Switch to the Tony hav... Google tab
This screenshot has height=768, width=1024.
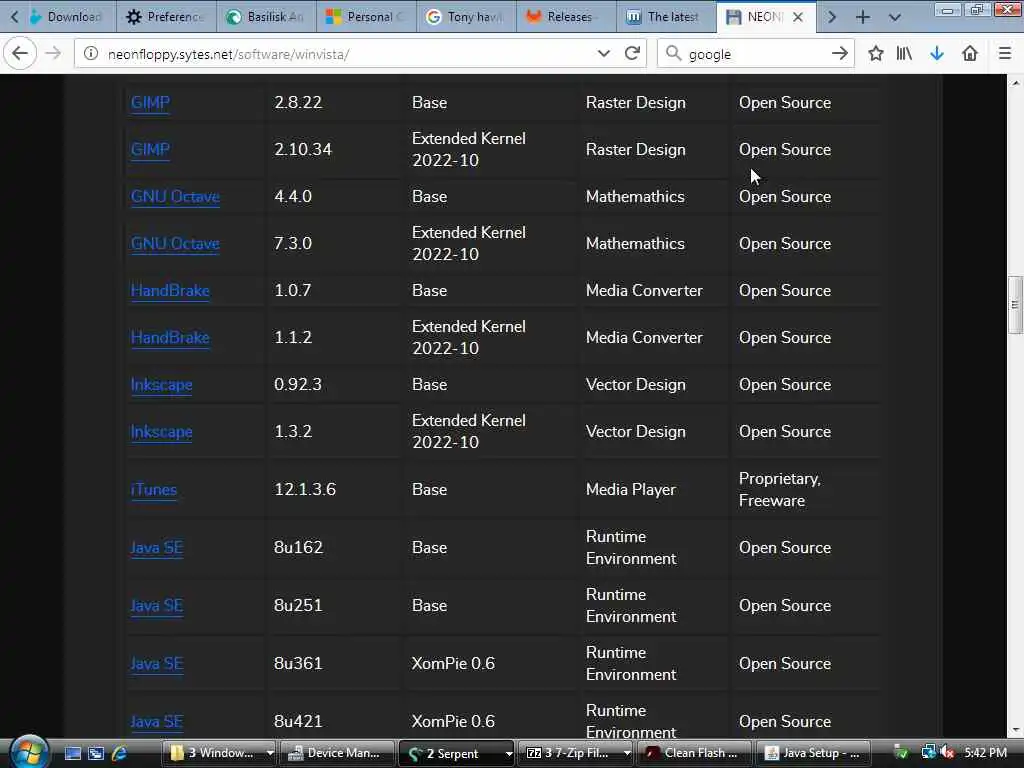[x=466, y=17]
